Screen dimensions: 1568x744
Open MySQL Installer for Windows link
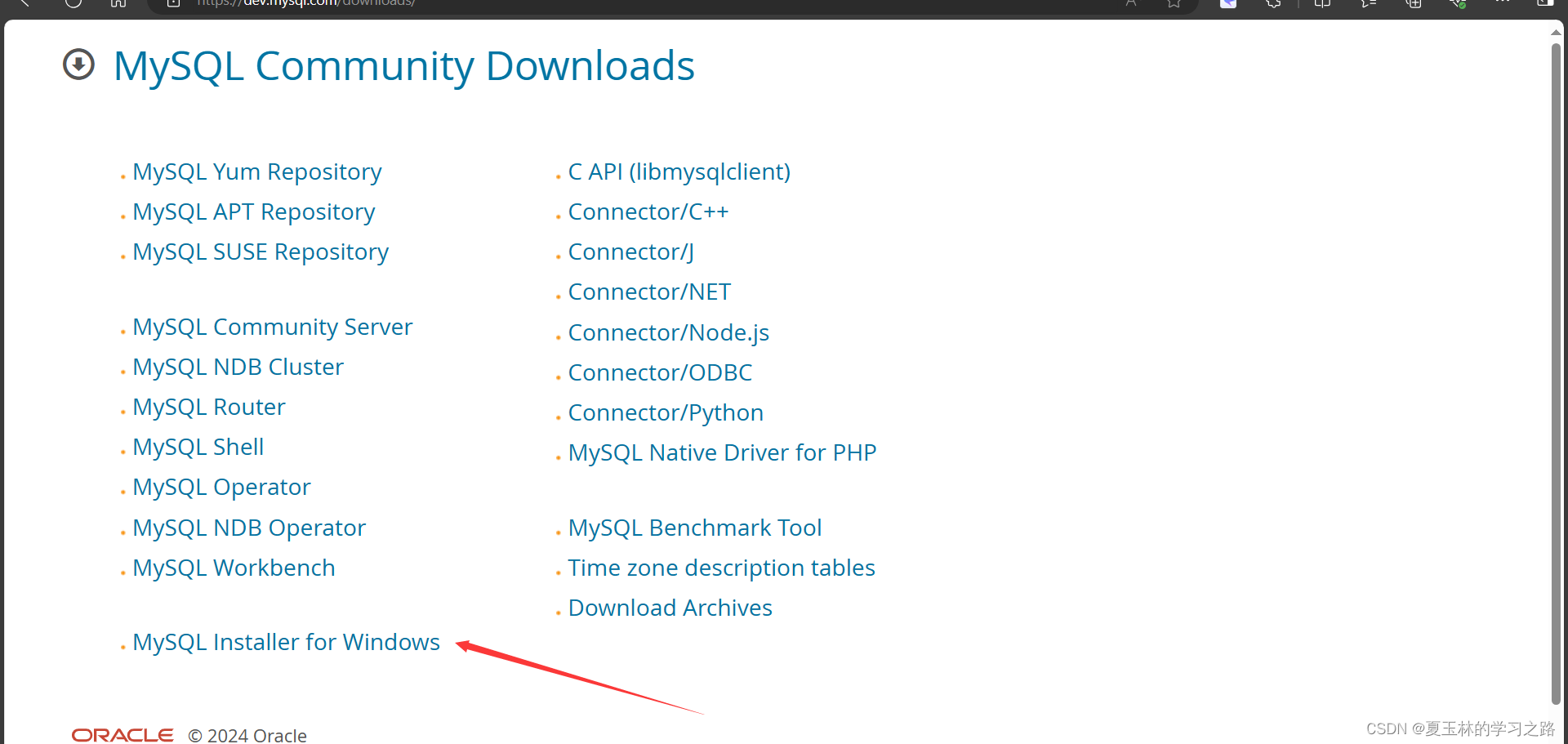tap(286, 643)
